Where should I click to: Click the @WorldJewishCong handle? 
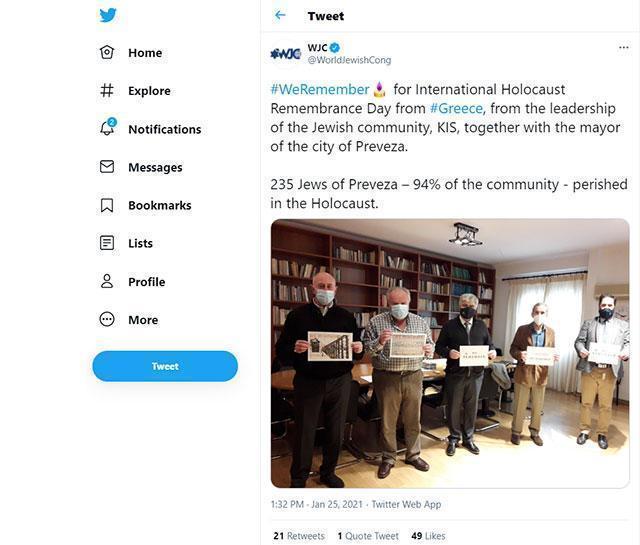point(349,60)
